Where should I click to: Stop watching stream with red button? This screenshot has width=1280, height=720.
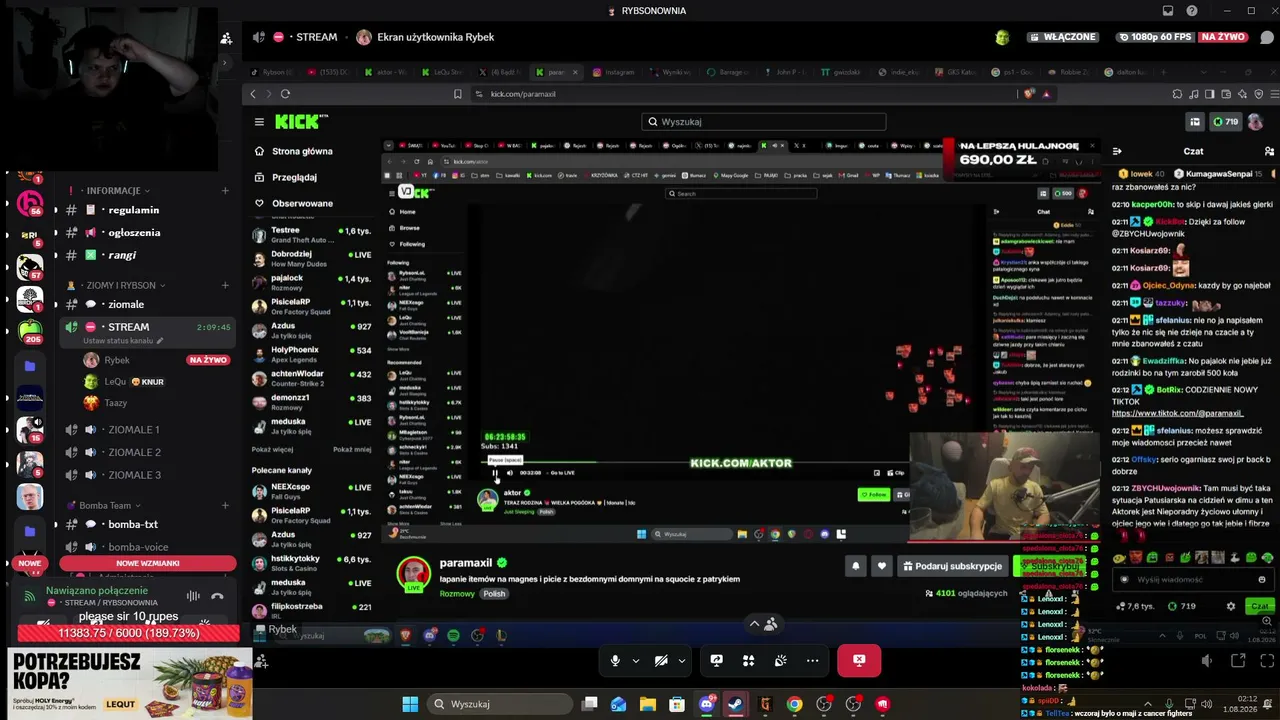(858, 661)
